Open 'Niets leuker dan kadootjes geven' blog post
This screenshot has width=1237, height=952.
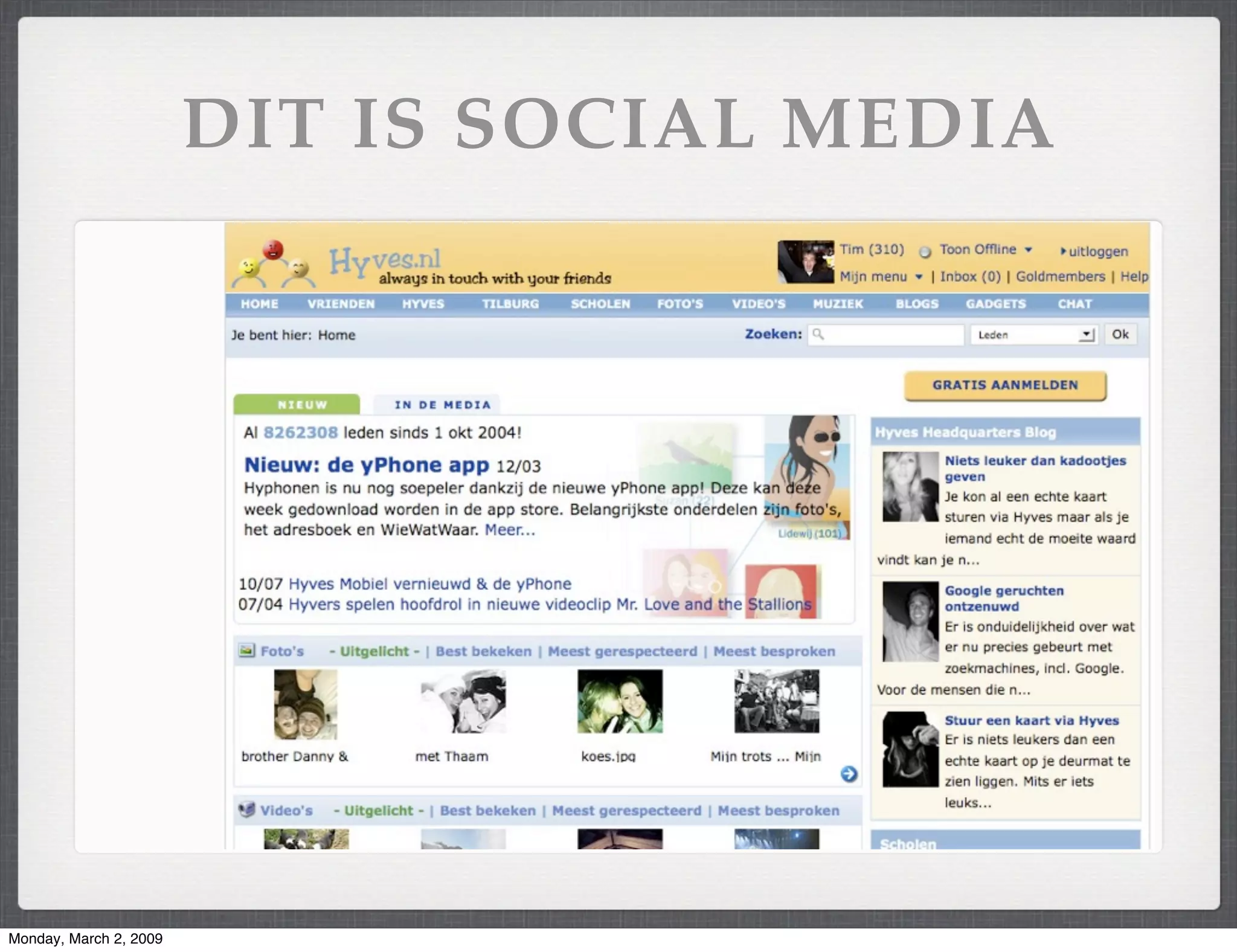click(x=1035, y=468)
